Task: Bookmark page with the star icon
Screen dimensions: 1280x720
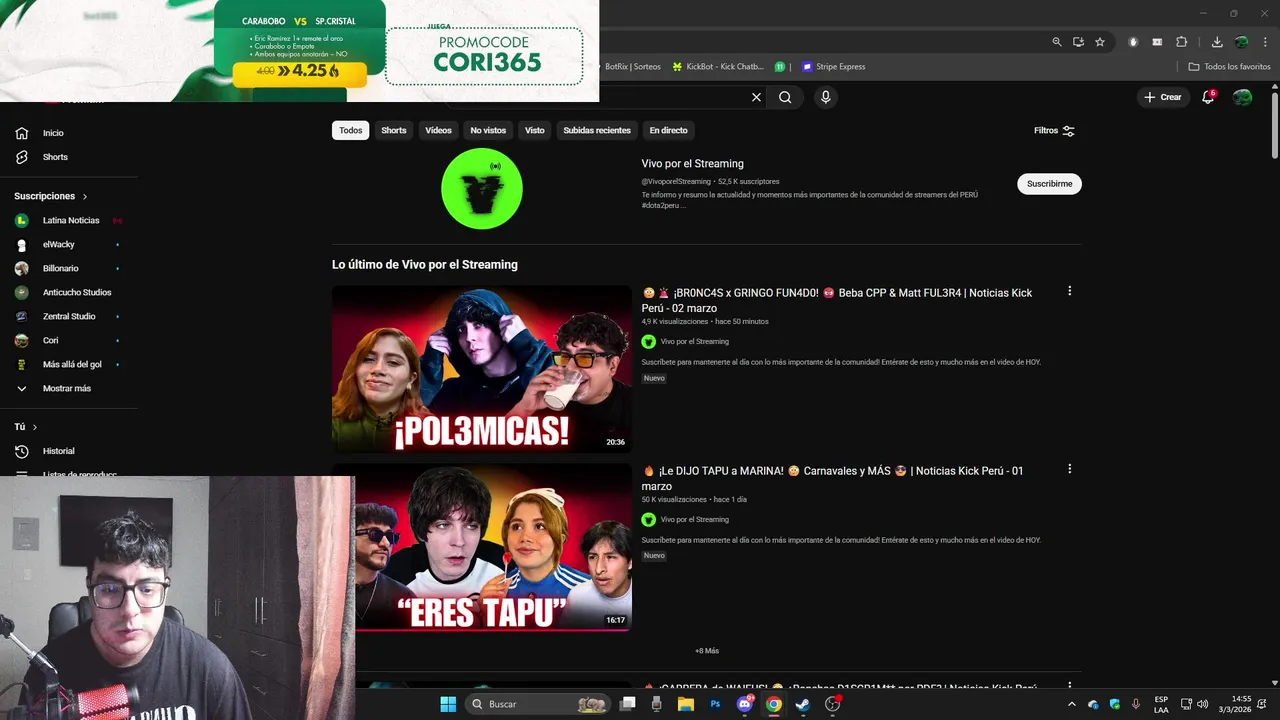Action: 1100,42
